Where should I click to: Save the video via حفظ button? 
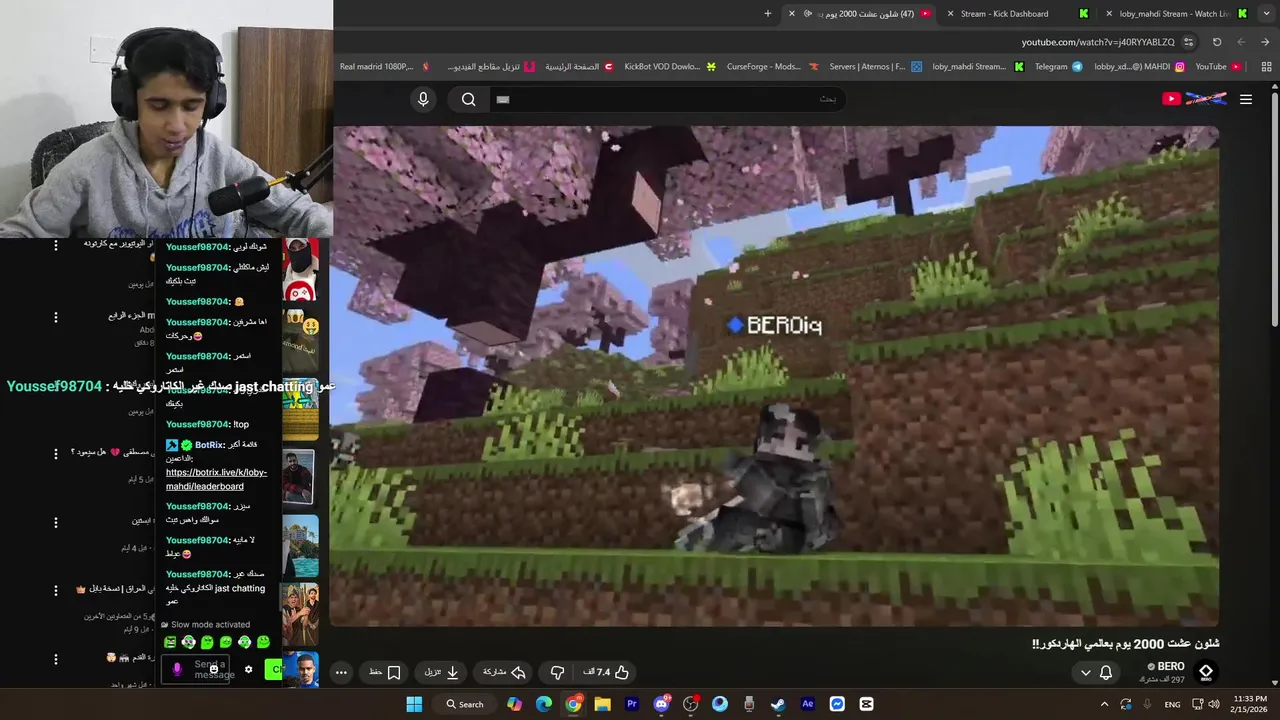point(385,672)
